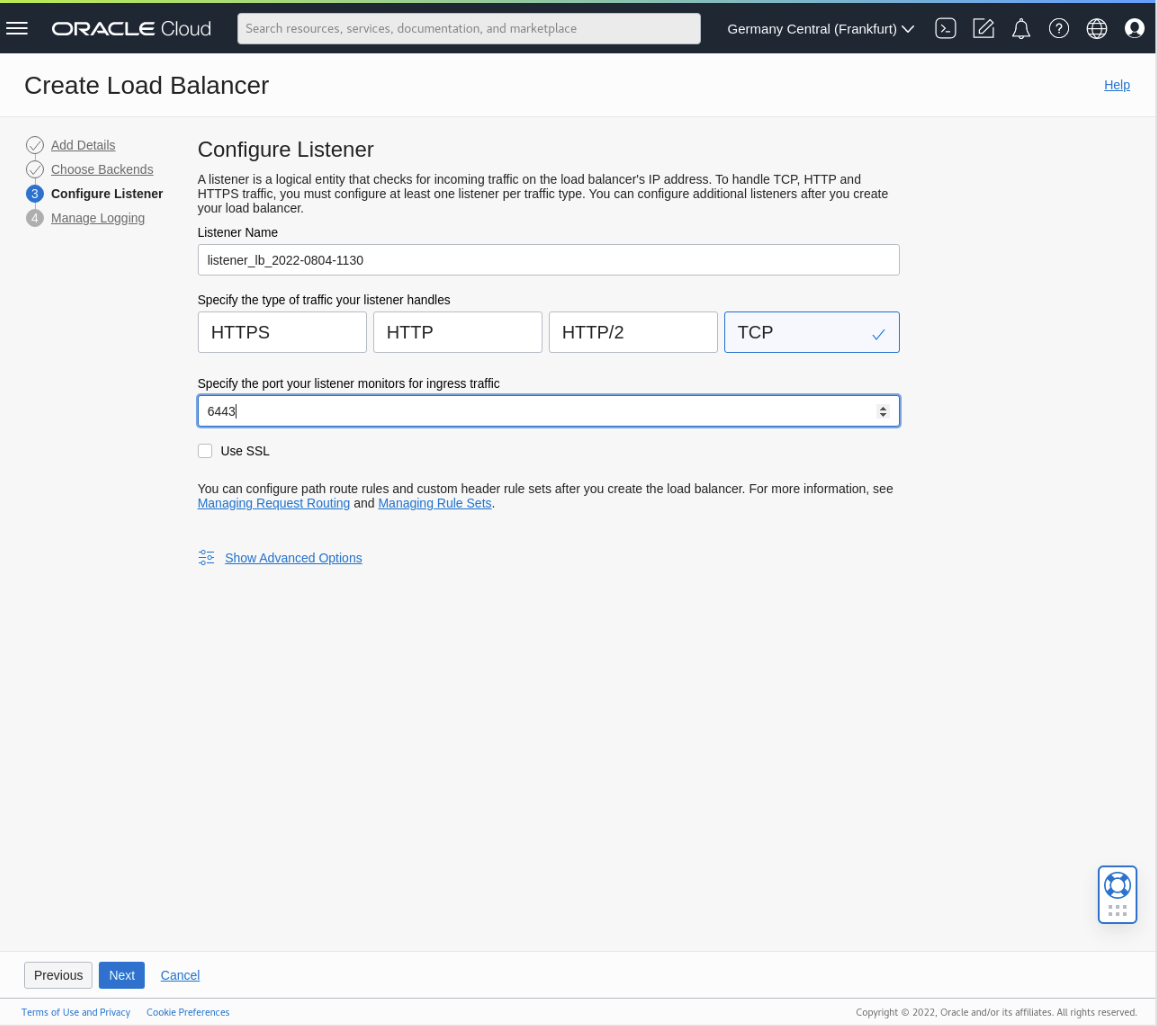Viewport: 1157px width, 1026px height.
Task: Open the navigation hamburger menu
Action: pos(17,28)
